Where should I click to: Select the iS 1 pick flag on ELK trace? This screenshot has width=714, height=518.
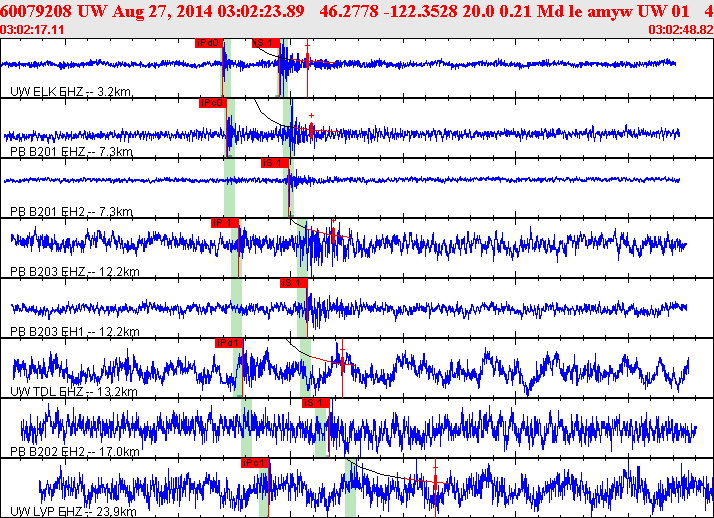pos(265,43)
